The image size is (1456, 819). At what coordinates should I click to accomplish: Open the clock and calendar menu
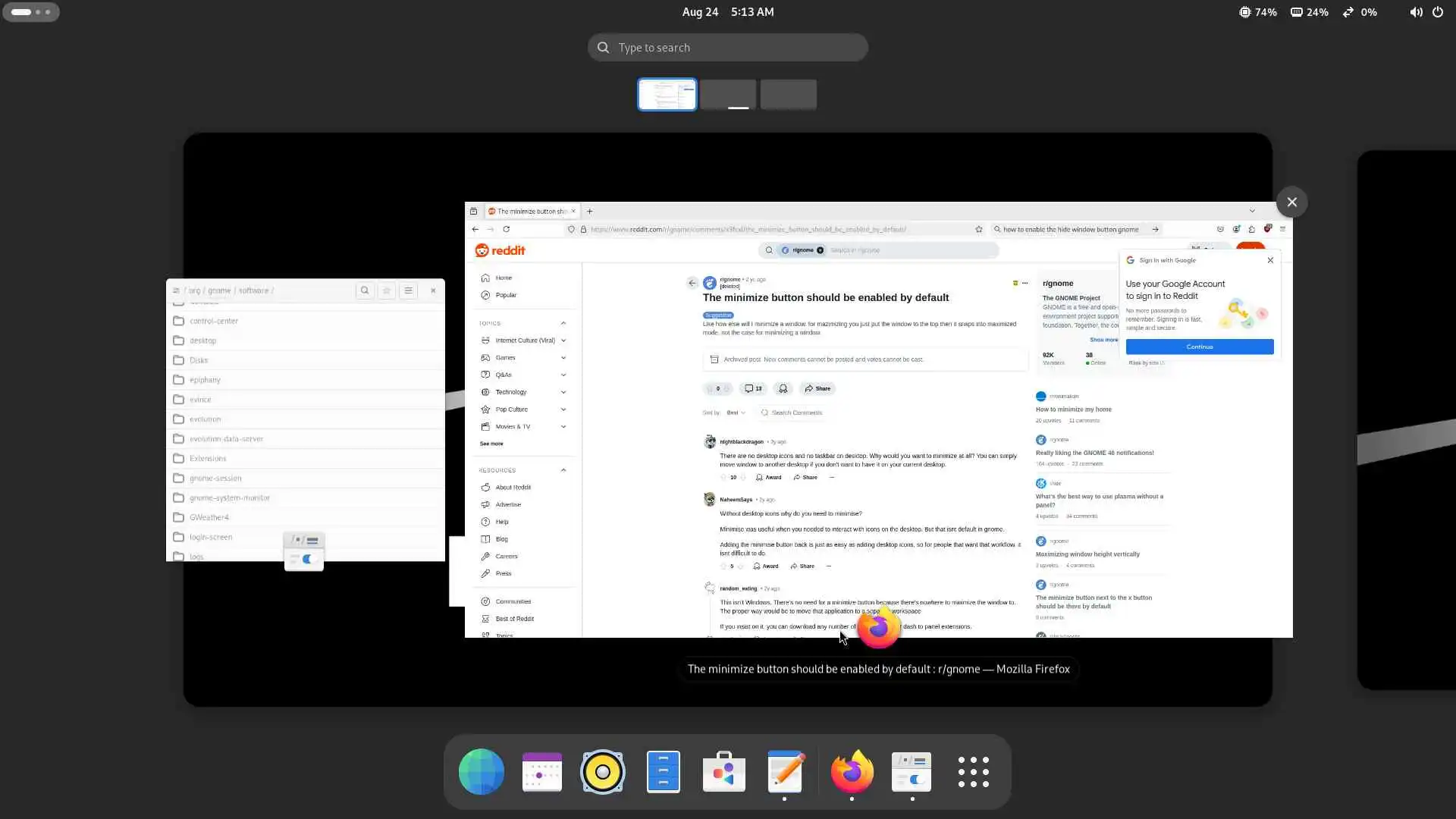tap(727, 11)
